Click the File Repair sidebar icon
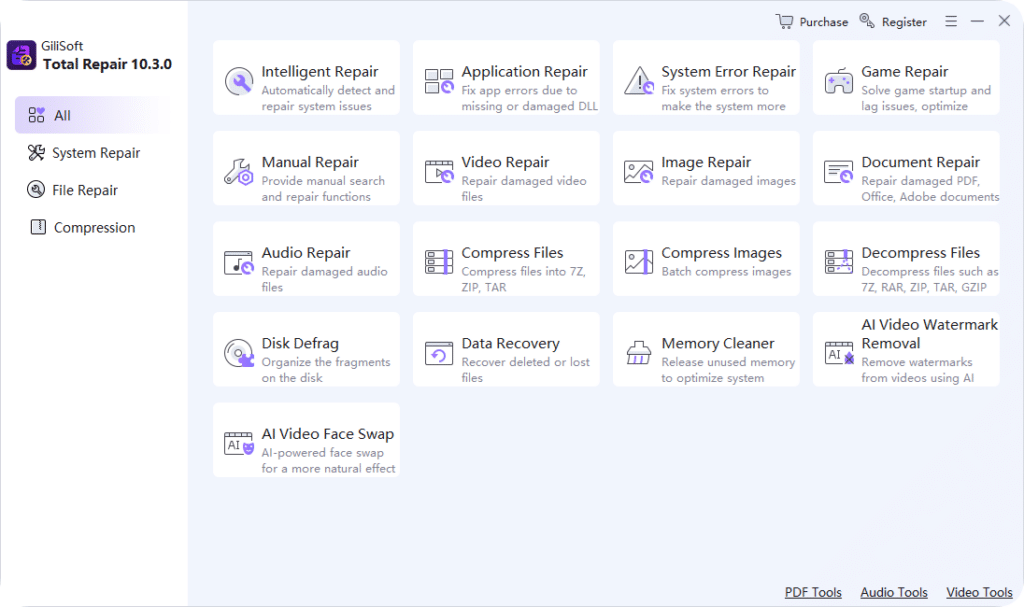 tap(36, 189)
